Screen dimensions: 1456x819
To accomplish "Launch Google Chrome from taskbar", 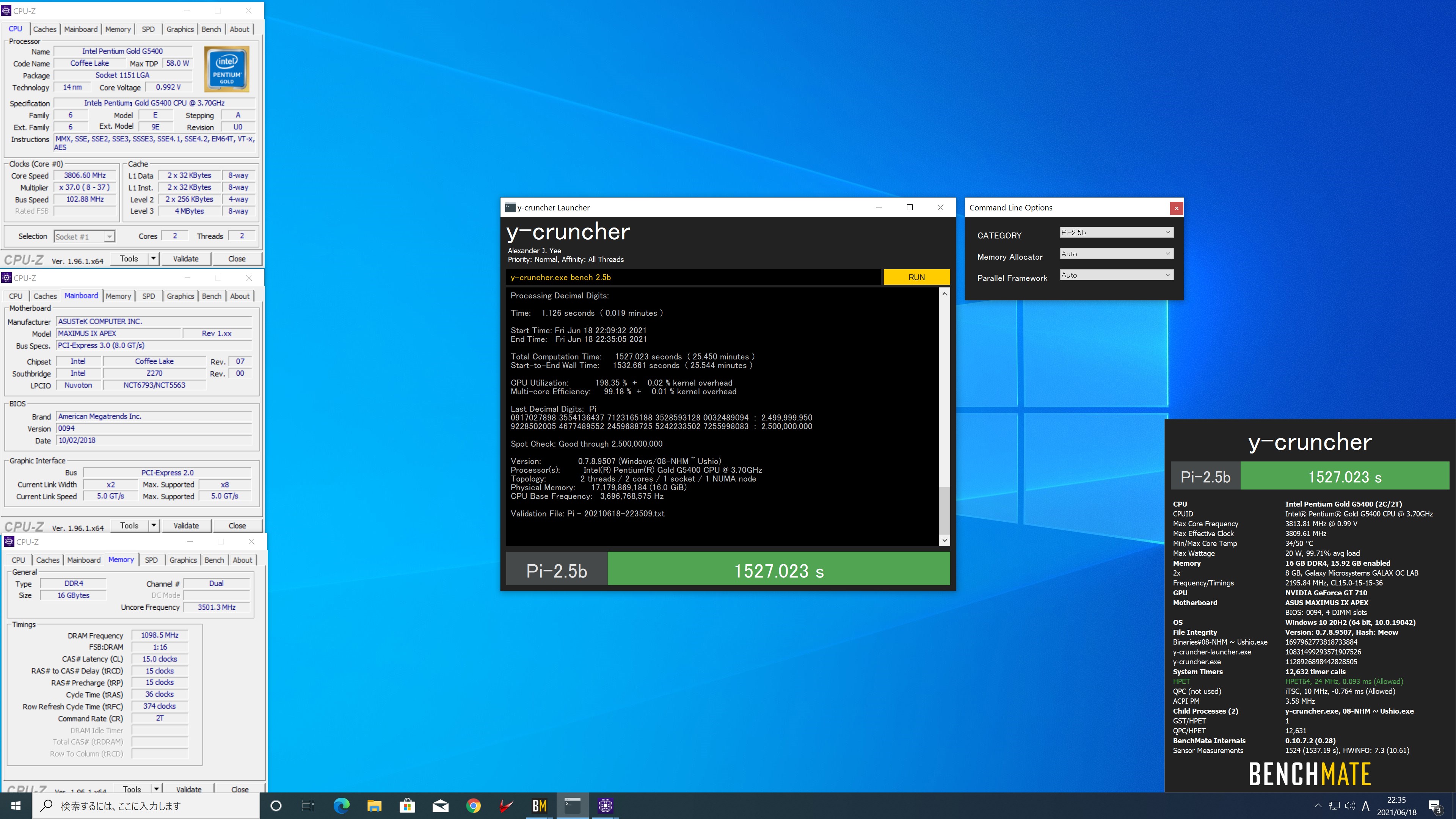I will [x=473, y=805].
